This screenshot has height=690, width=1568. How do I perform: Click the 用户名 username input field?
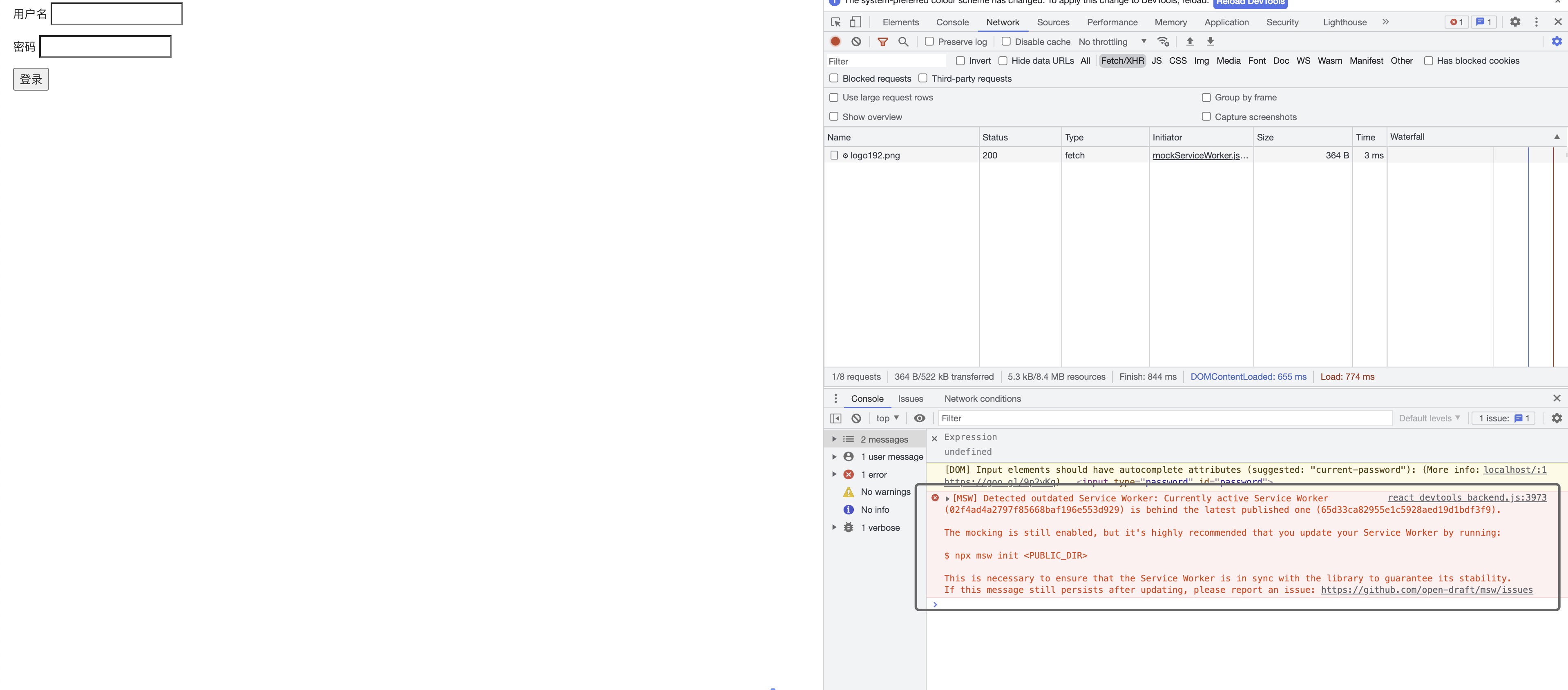(x=117, y=14)
